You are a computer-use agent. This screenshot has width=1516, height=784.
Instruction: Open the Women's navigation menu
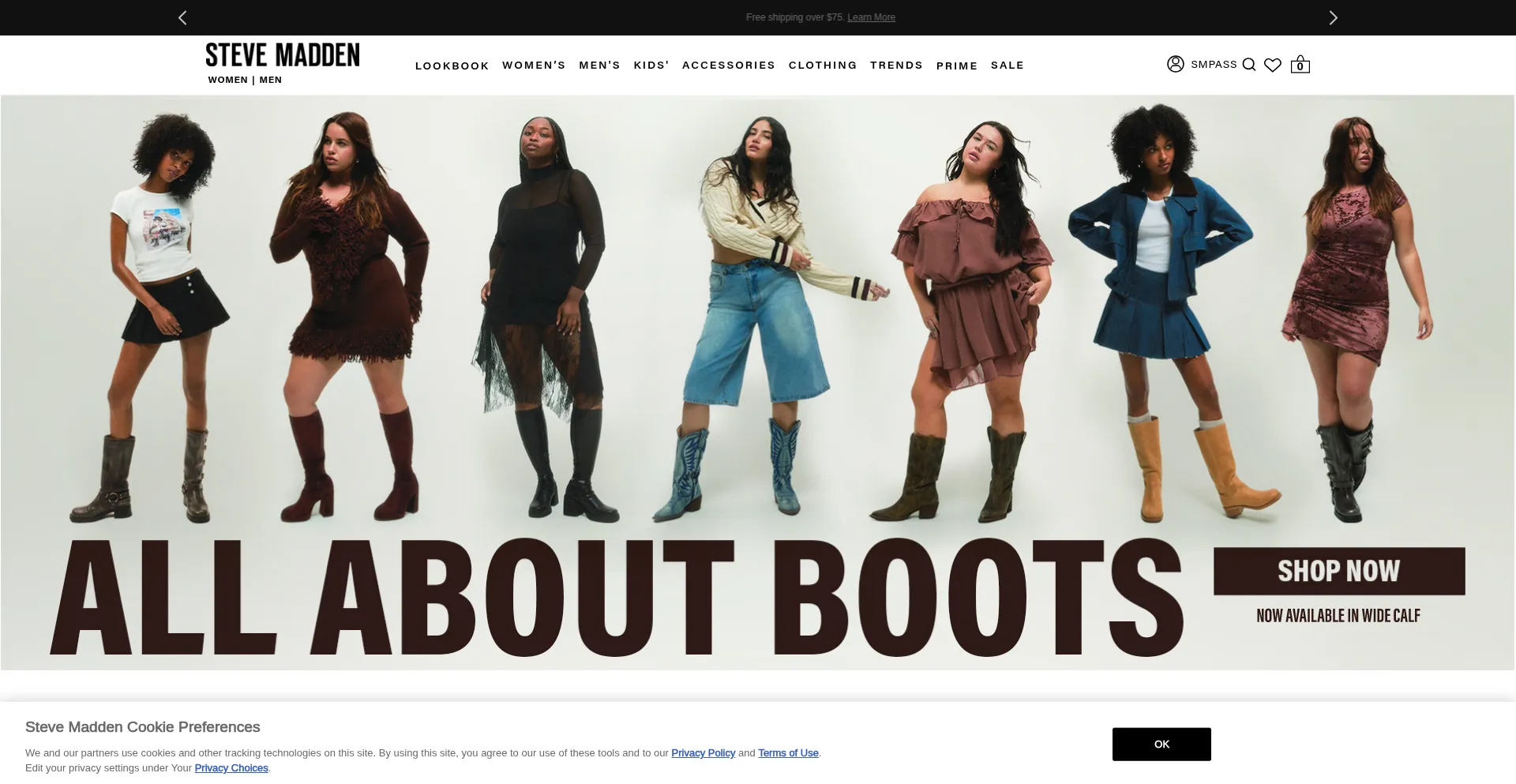(534, 66)
